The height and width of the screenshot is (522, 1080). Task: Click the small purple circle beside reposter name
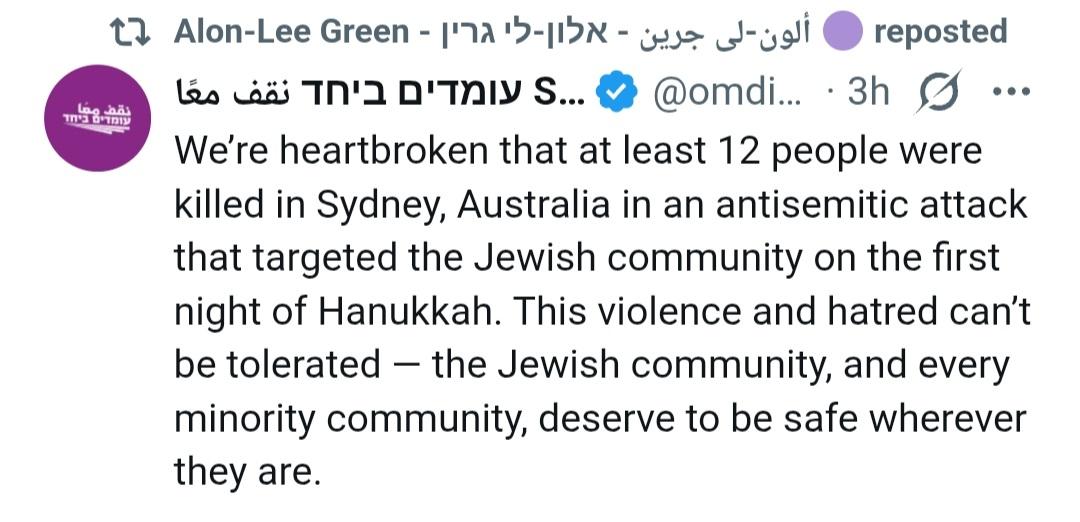(840, 33)
